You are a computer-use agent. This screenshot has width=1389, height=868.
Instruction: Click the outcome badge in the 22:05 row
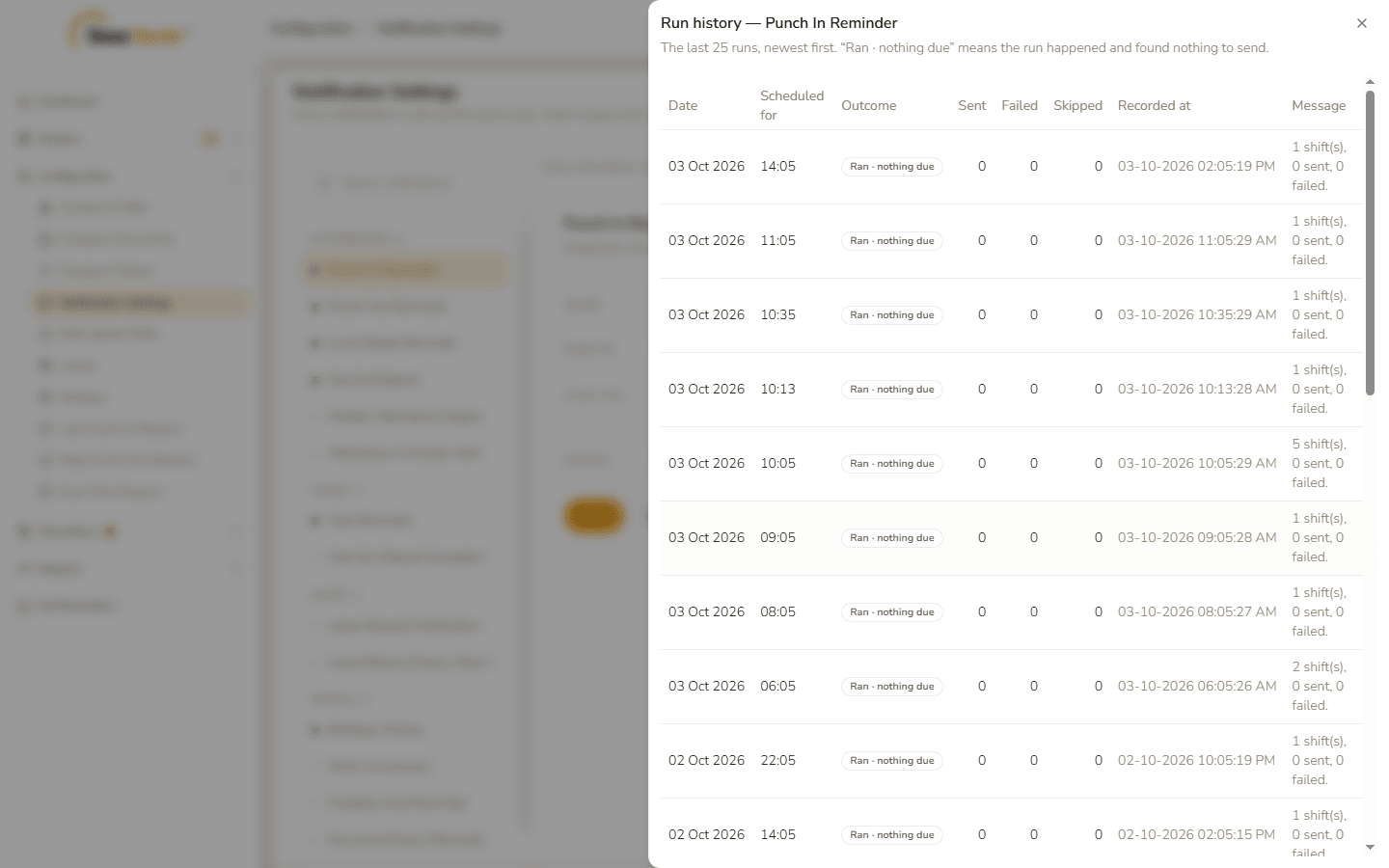892,761
